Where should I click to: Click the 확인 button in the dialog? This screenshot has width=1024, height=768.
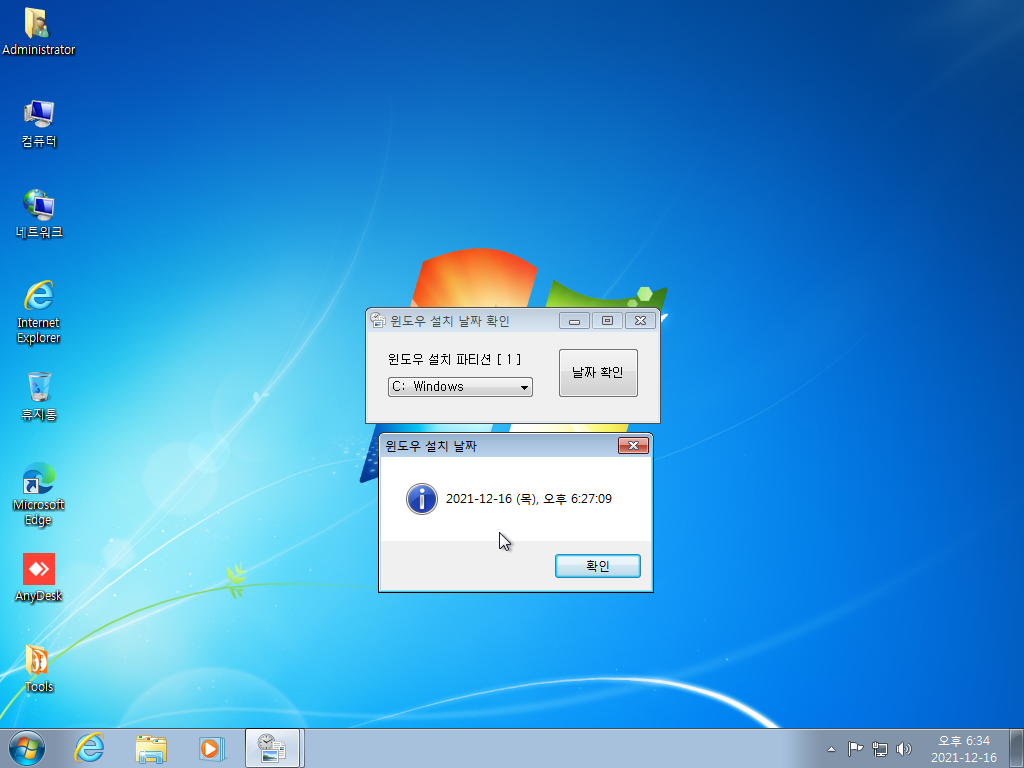[598, 566]
